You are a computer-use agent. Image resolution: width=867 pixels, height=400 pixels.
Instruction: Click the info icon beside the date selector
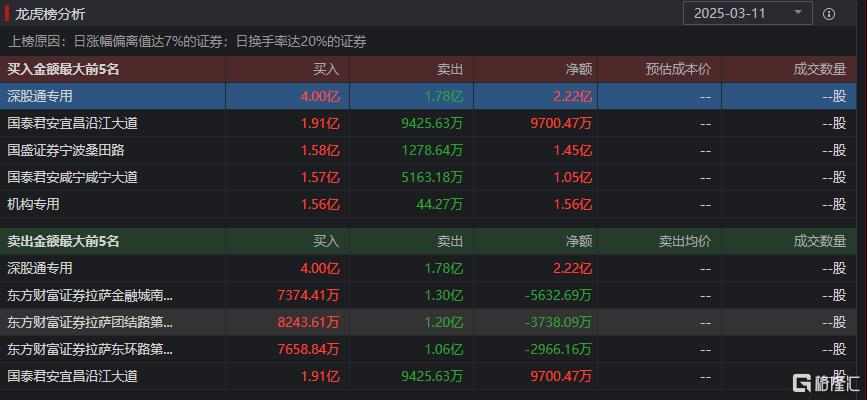[x=828, y=14]
